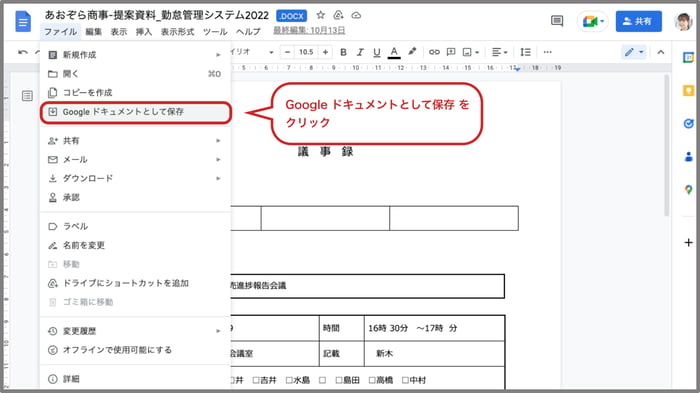Screen dimensions: 700x393
Task: Open the ヘルプ menu
Action: 248,32
